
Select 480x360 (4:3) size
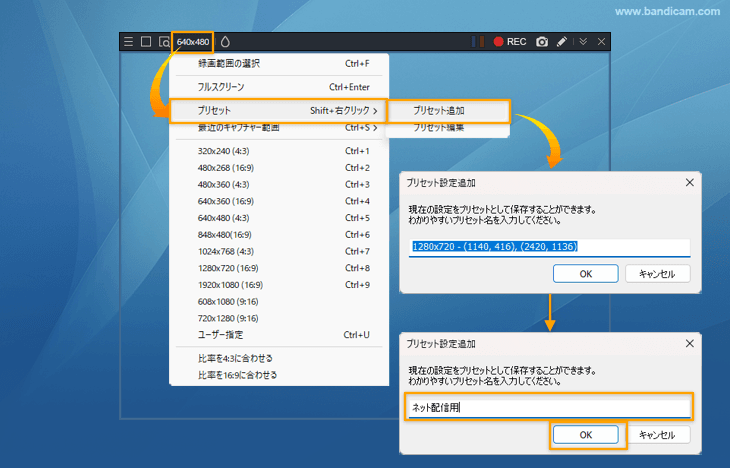279,184
